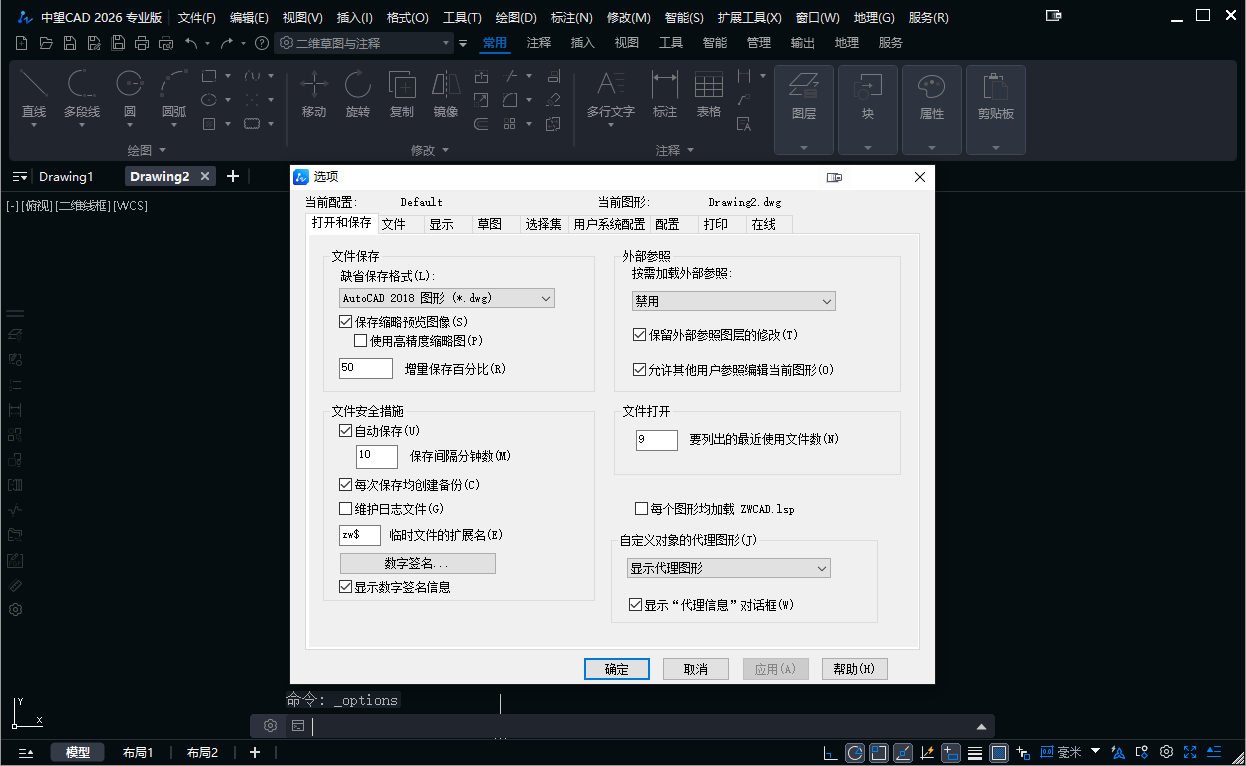Click the 保存间隔分钟数 input field

click(x=377, y=456)
